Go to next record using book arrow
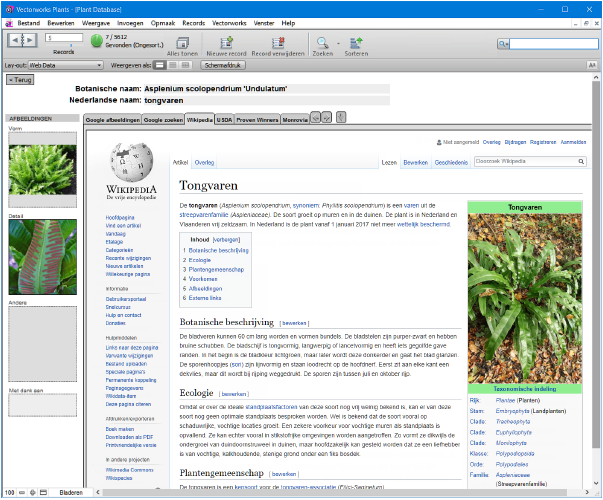The width and height of the screenshot is (603, 500). coord(30,40)
